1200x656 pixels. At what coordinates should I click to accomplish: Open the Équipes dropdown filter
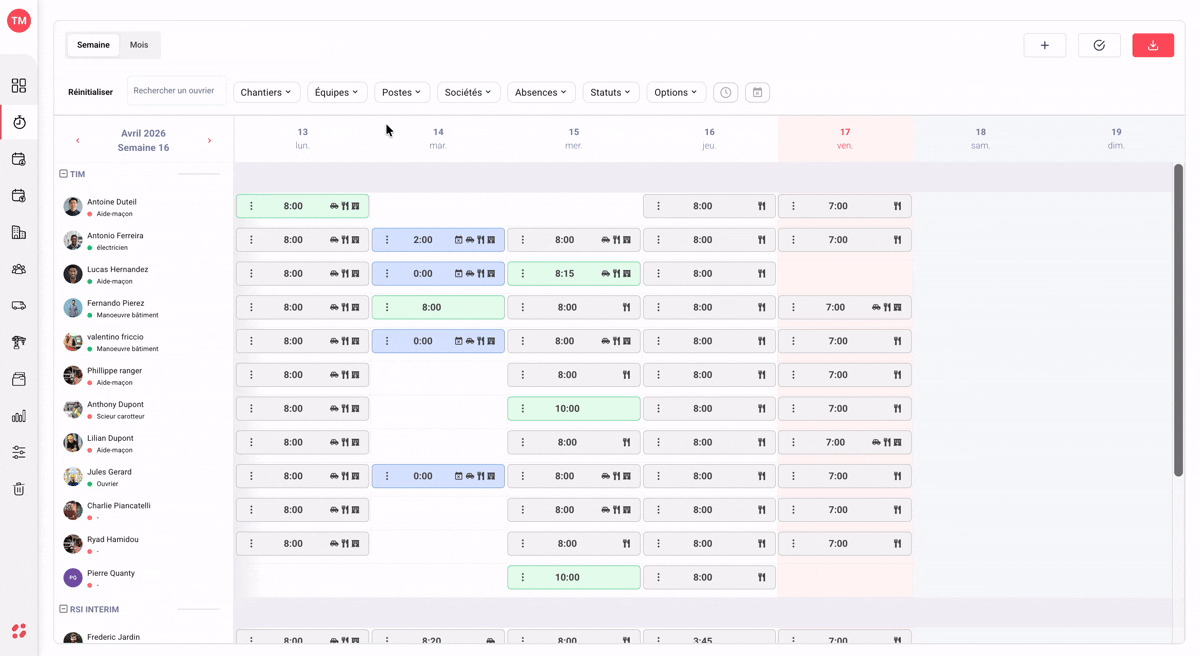pos(337,92)
